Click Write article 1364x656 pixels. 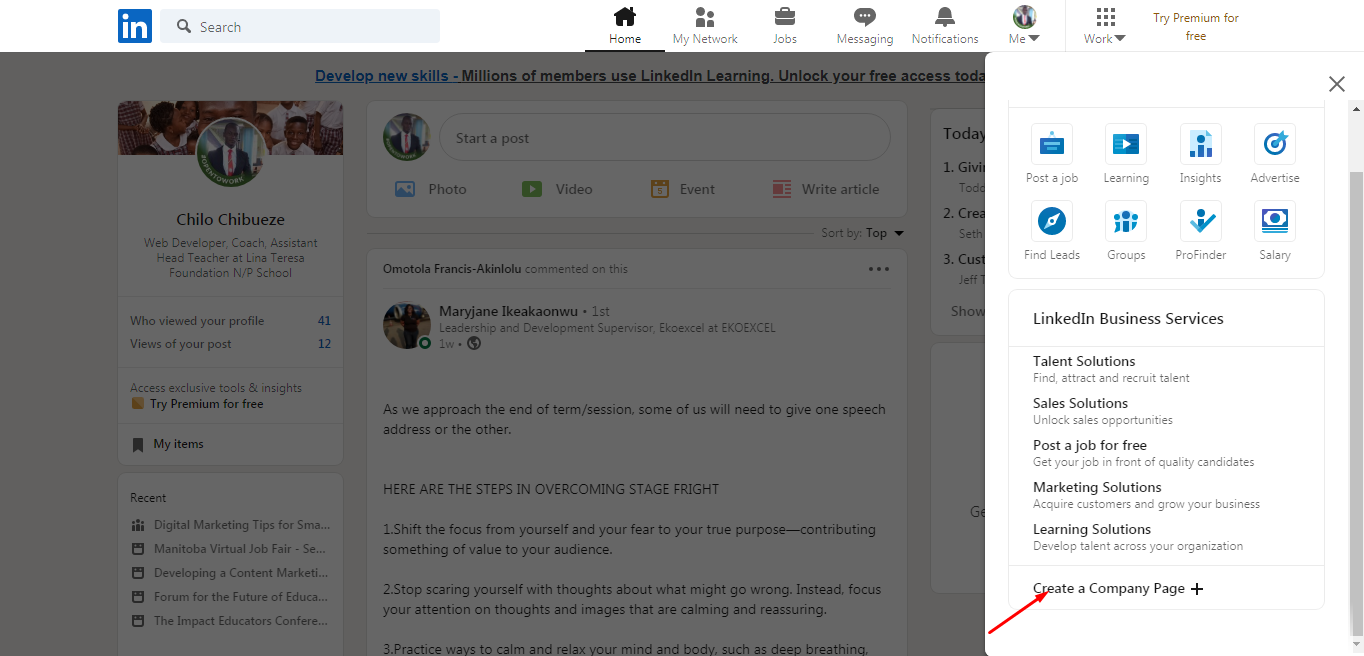pyautogui.click(x=826, y=189)
